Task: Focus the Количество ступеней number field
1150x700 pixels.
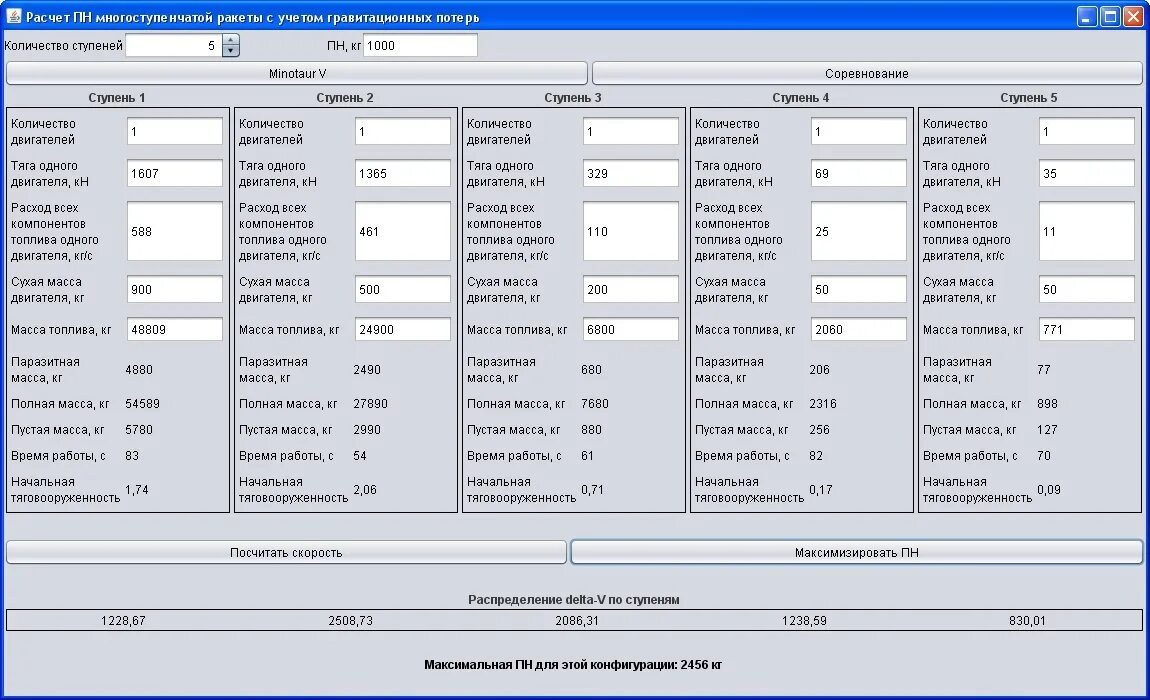Action: click(175, 45)
